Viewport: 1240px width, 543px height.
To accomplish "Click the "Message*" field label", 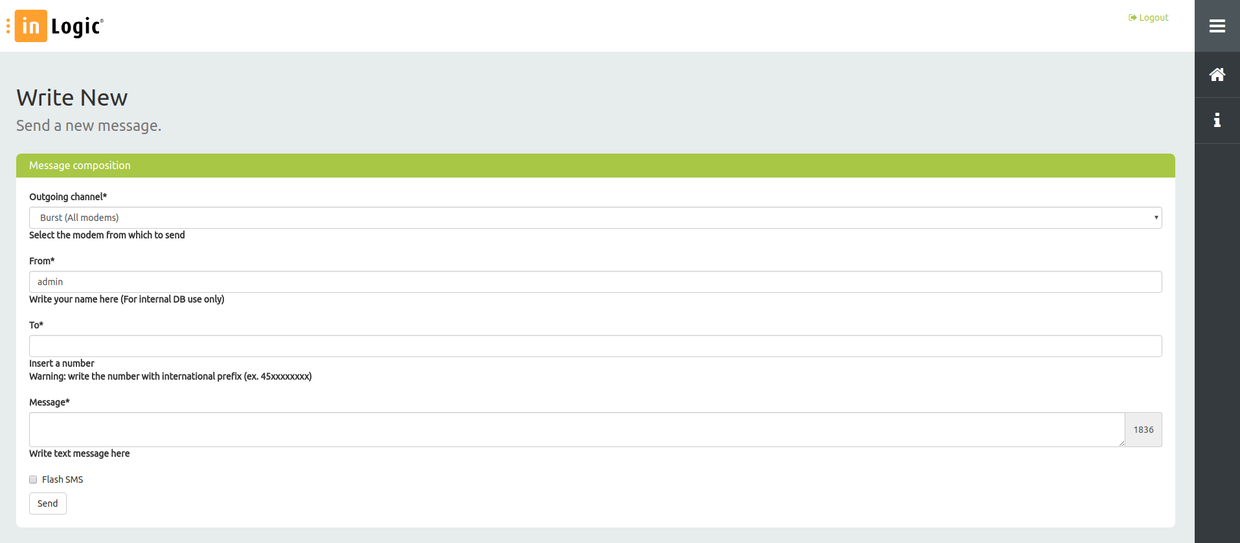I will pyautogui.click(x=49, y=402).
